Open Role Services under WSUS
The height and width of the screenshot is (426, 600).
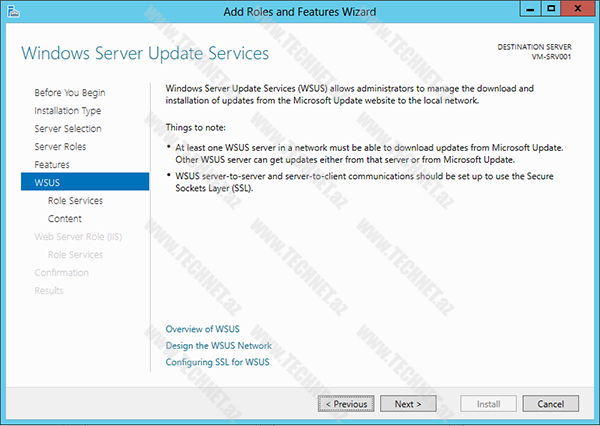coord(75,201)
